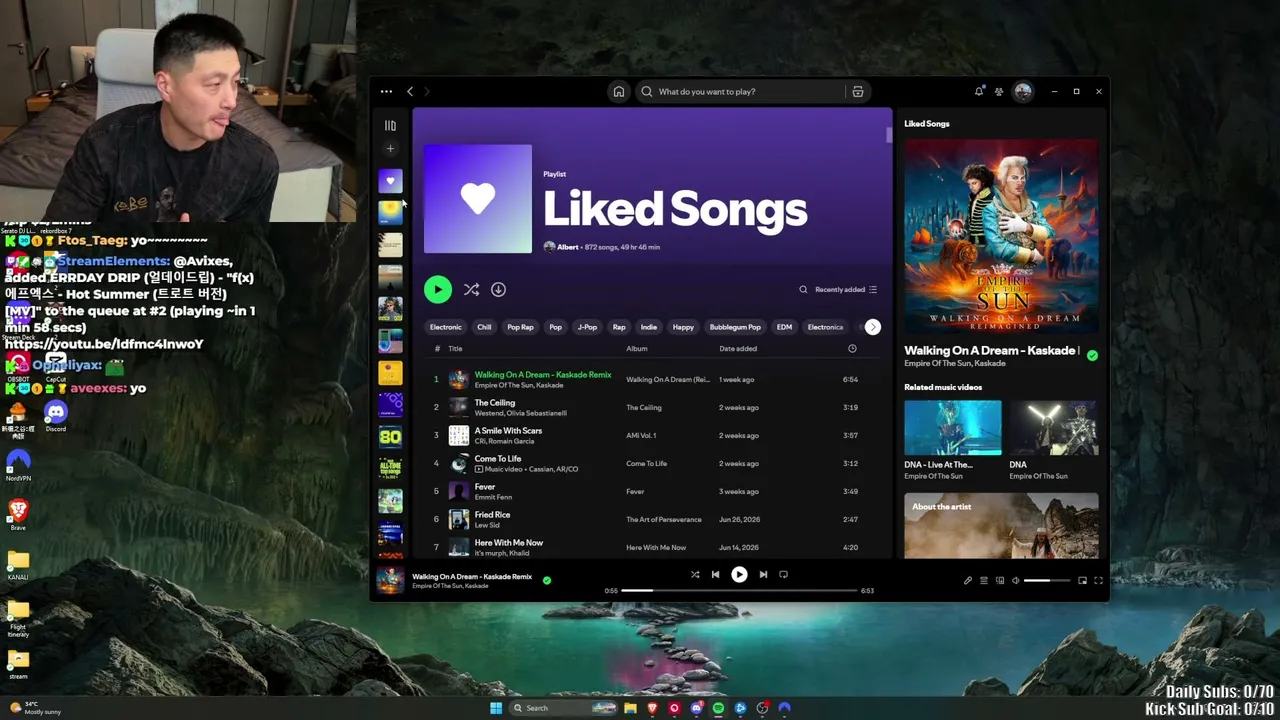
Task: Filter songs by Bubblegum Pop genre
Action: pyautogui.click(x=735, y=327)
